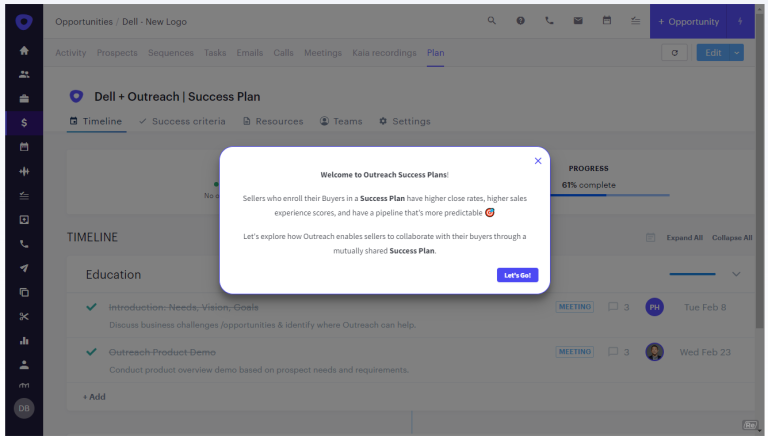The height and width of the screenshot is (440, 768).
Task: Switch to the Success criteria tab
Action: (x=182, y=122)
